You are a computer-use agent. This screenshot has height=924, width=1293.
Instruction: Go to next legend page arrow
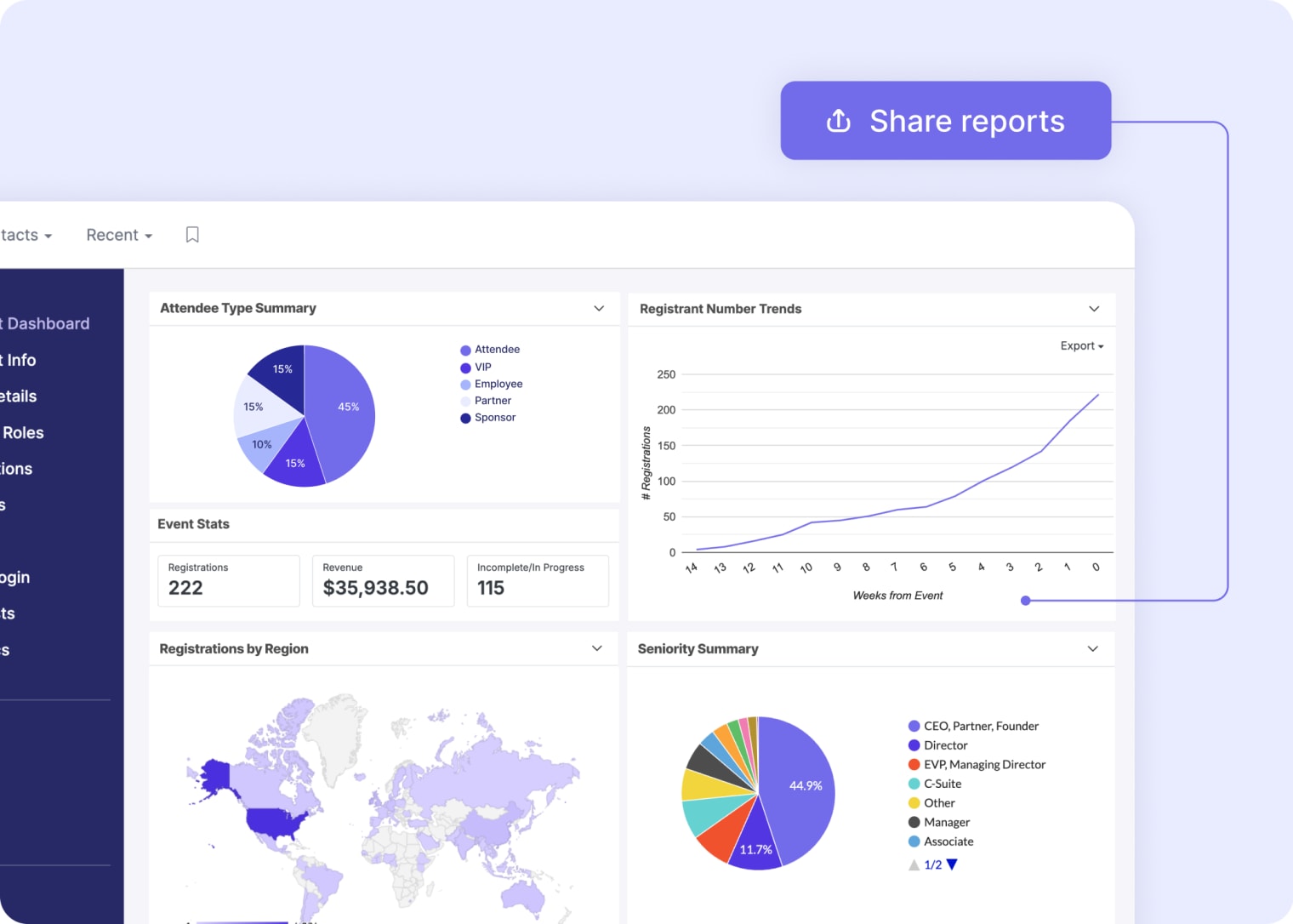(952, 864)
